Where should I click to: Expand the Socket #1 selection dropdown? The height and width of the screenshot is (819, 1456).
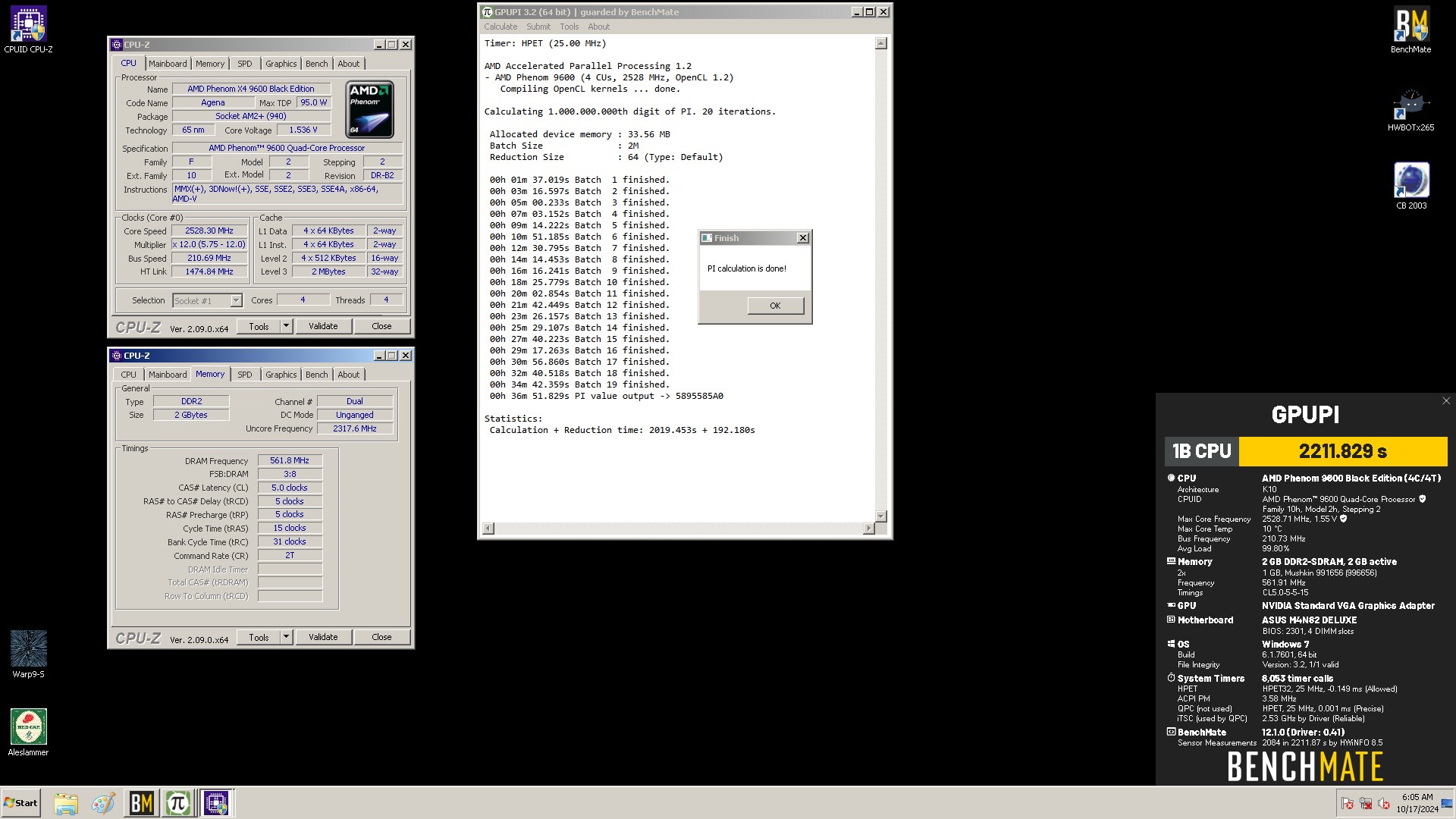click(x=236, y=301)
